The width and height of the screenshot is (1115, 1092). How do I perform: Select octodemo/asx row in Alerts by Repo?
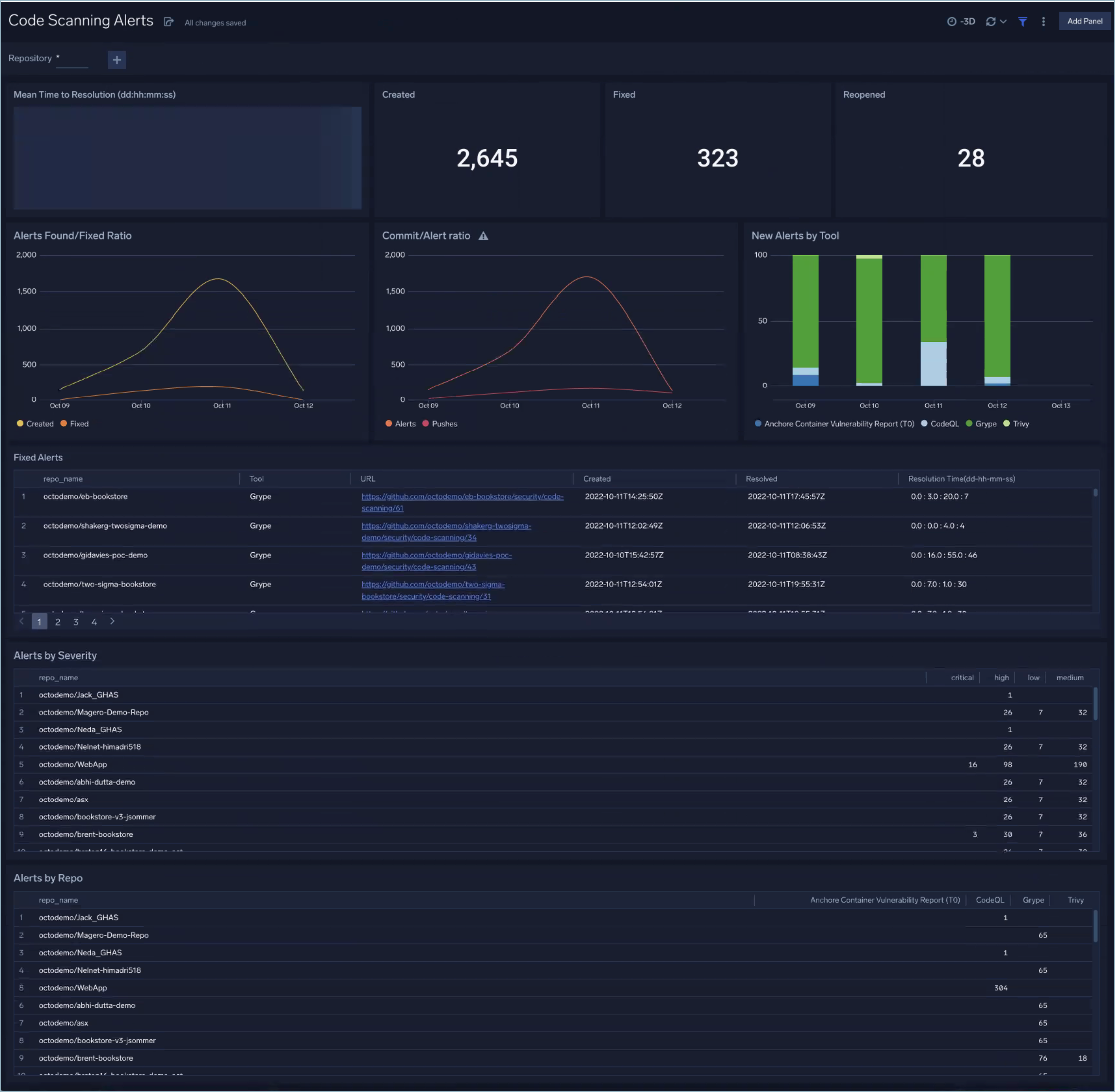point(554,1023)
